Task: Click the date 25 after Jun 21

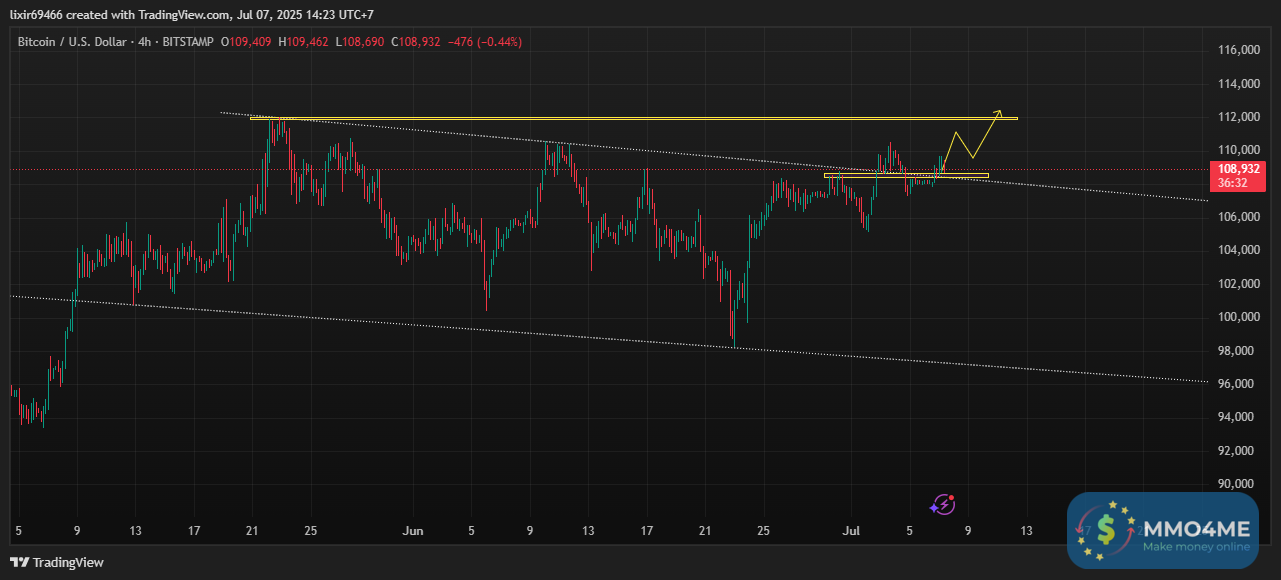Action: pyautogui.click(x=763, y=530)
